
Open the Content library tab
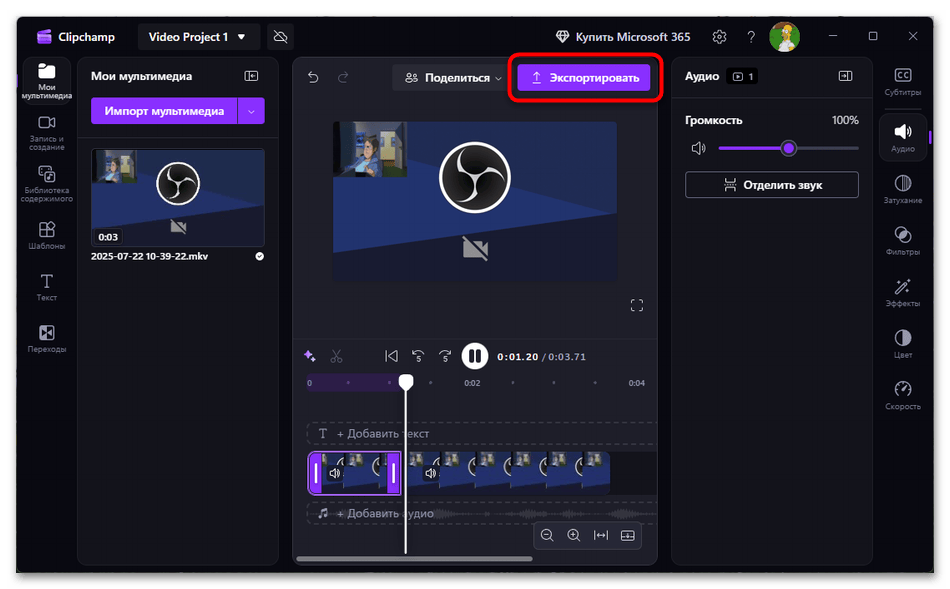tap(47, 184)
